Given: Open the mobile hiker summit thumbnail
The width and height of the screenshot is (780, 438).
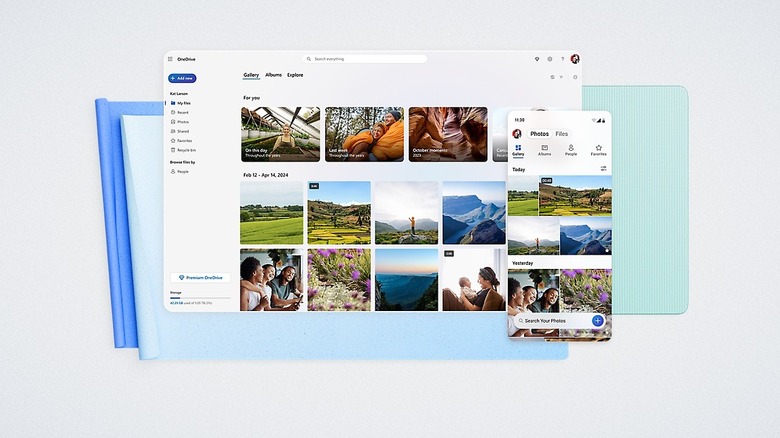Looking at the screenshot, I should (533, 236).
